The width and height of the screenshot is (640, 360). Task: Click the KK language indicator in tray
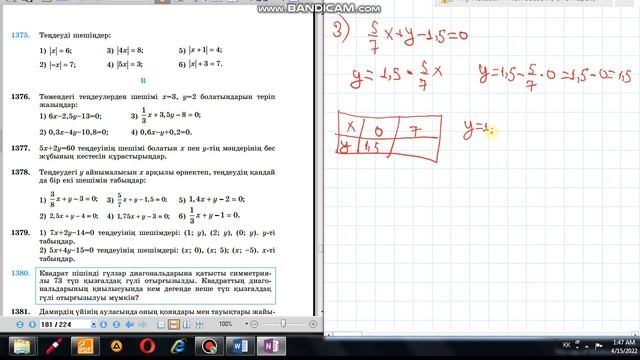coord(567,345)
